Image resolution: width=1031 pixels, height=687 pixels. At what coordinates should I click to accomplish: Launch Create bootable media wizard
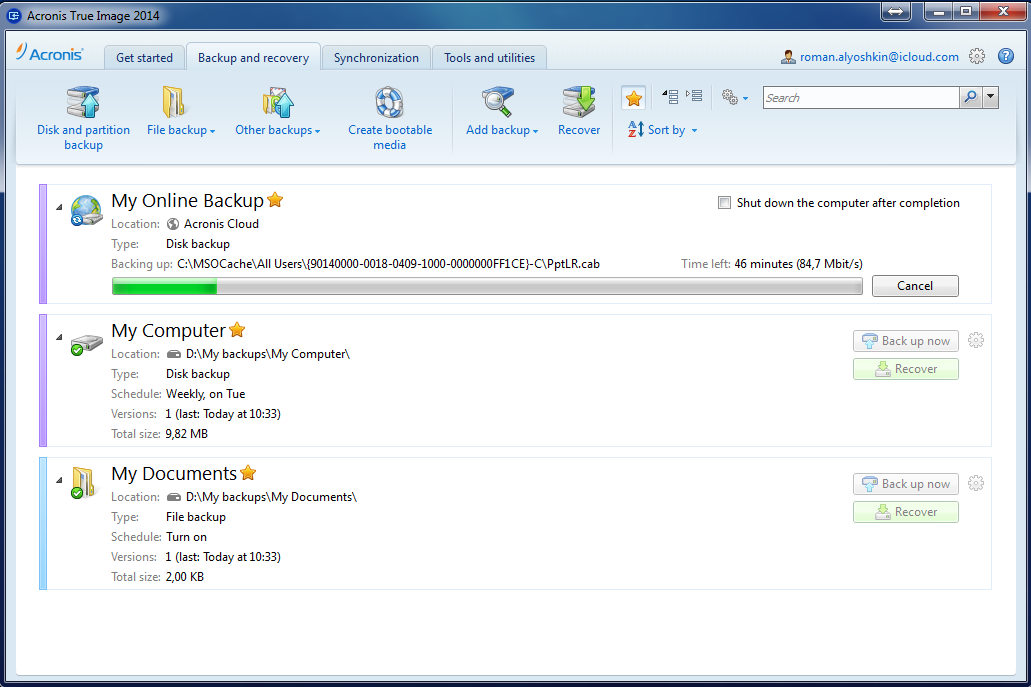pos(390,119)
